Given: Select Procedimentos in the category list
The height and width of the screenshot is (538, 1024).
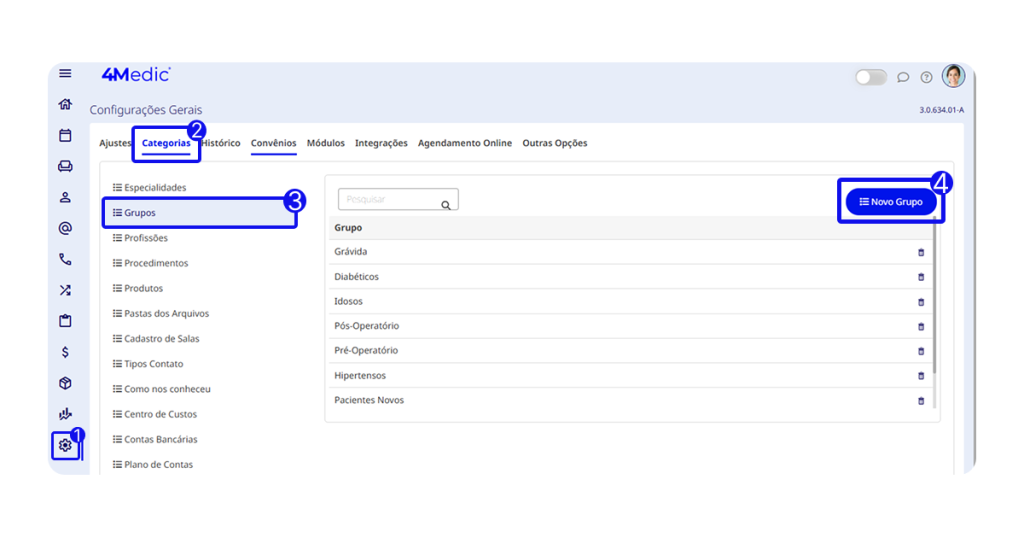Looking at the screenshot, I should tap(156, 263).
